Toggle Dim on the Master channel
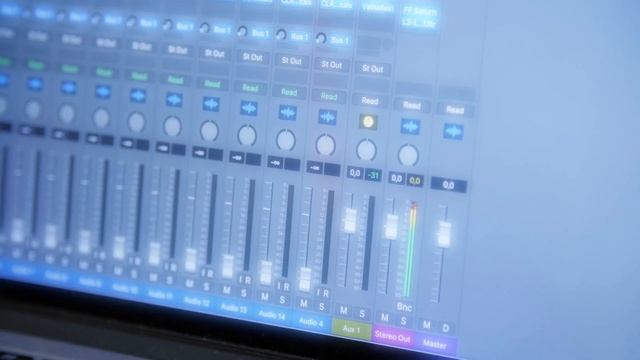640x360 pixels. point(446,328)
